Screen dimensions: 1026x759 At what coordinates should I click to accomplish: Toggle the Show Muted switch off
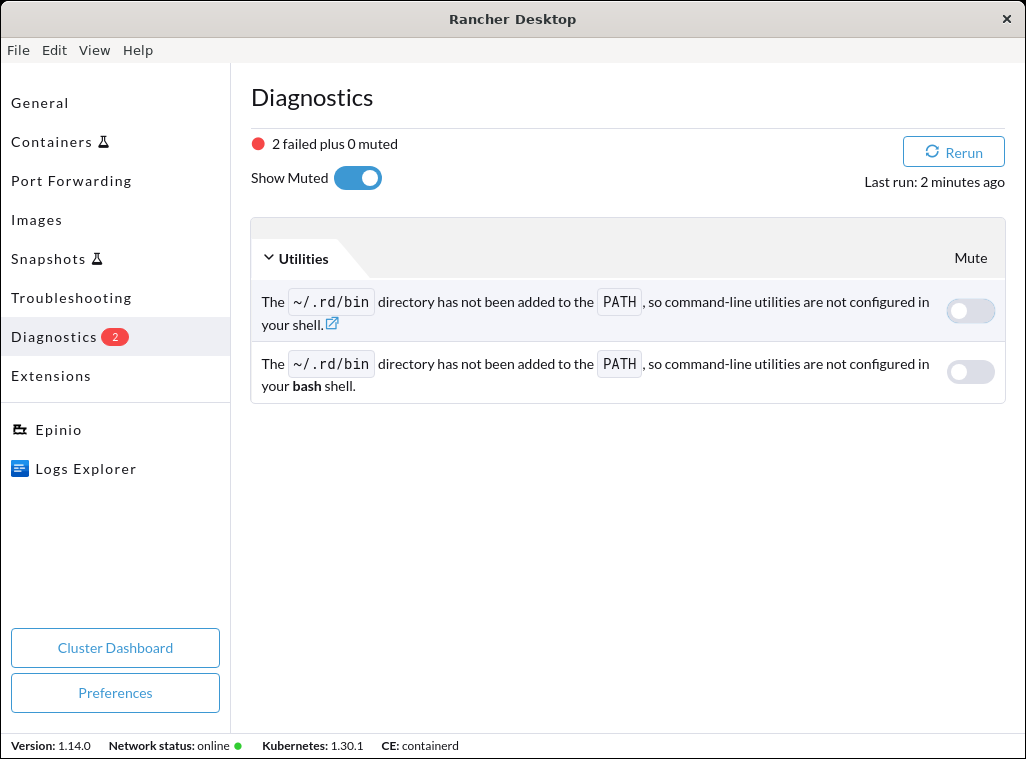358,178
